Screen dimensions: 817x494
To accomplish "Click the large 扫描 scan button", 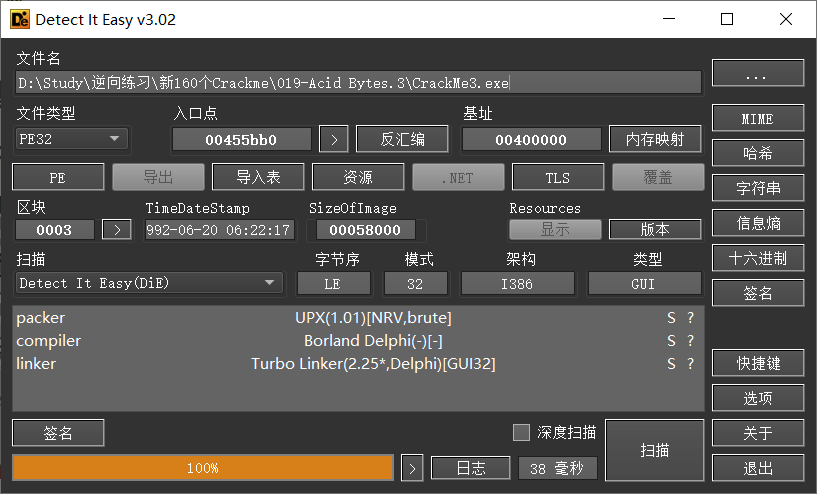I will tap(654, 450).
